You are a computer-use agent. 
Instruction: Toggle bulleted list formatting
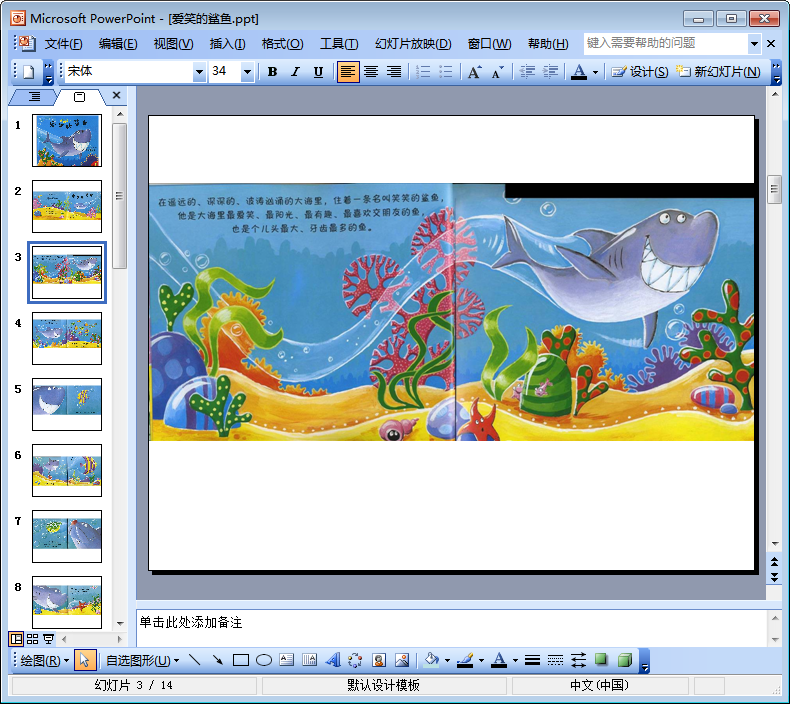coord(446,72)
